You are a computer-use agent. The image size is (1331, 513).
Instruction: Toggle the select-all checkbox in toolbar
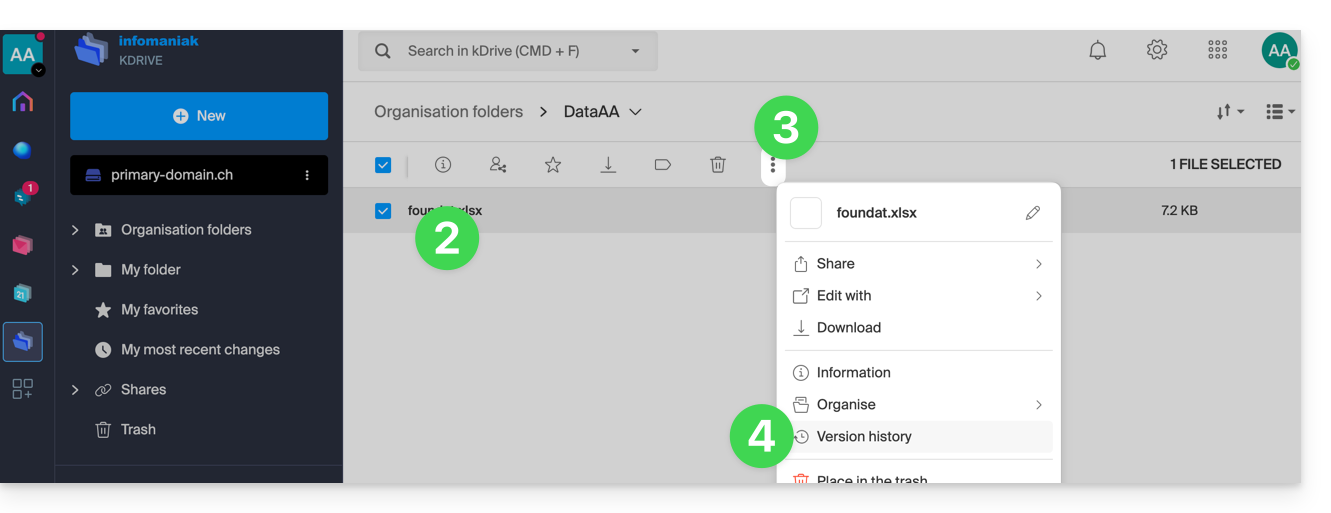click(383, 165)
